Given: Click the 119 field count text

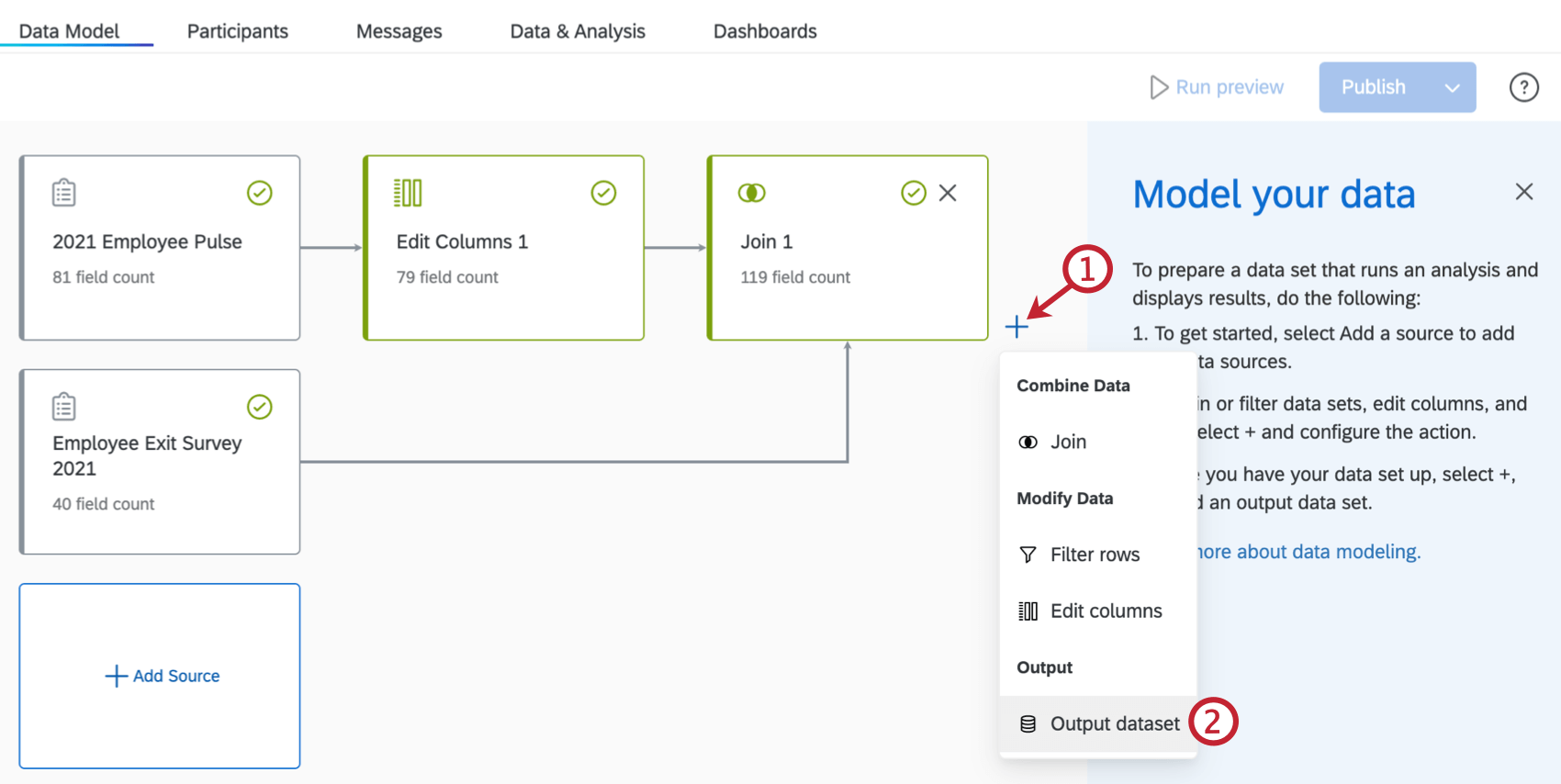Looking at the screenshot, I should point(795,277).
